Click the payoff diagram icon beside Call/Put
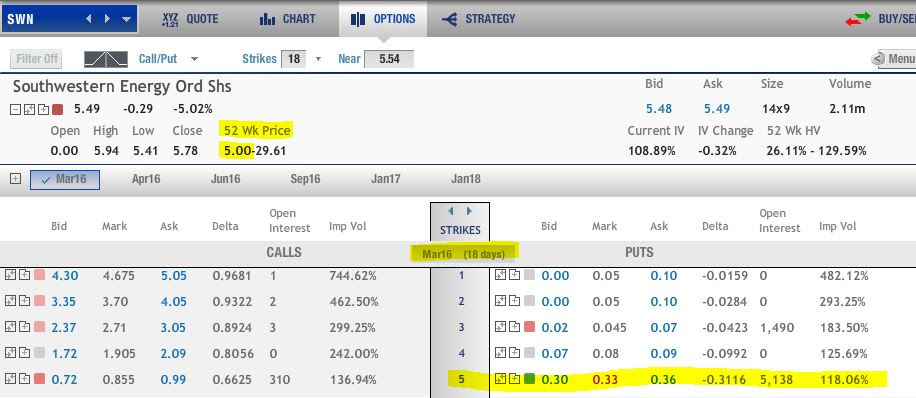The width and height of the screenshot is (916, 398). click(106, 59)
